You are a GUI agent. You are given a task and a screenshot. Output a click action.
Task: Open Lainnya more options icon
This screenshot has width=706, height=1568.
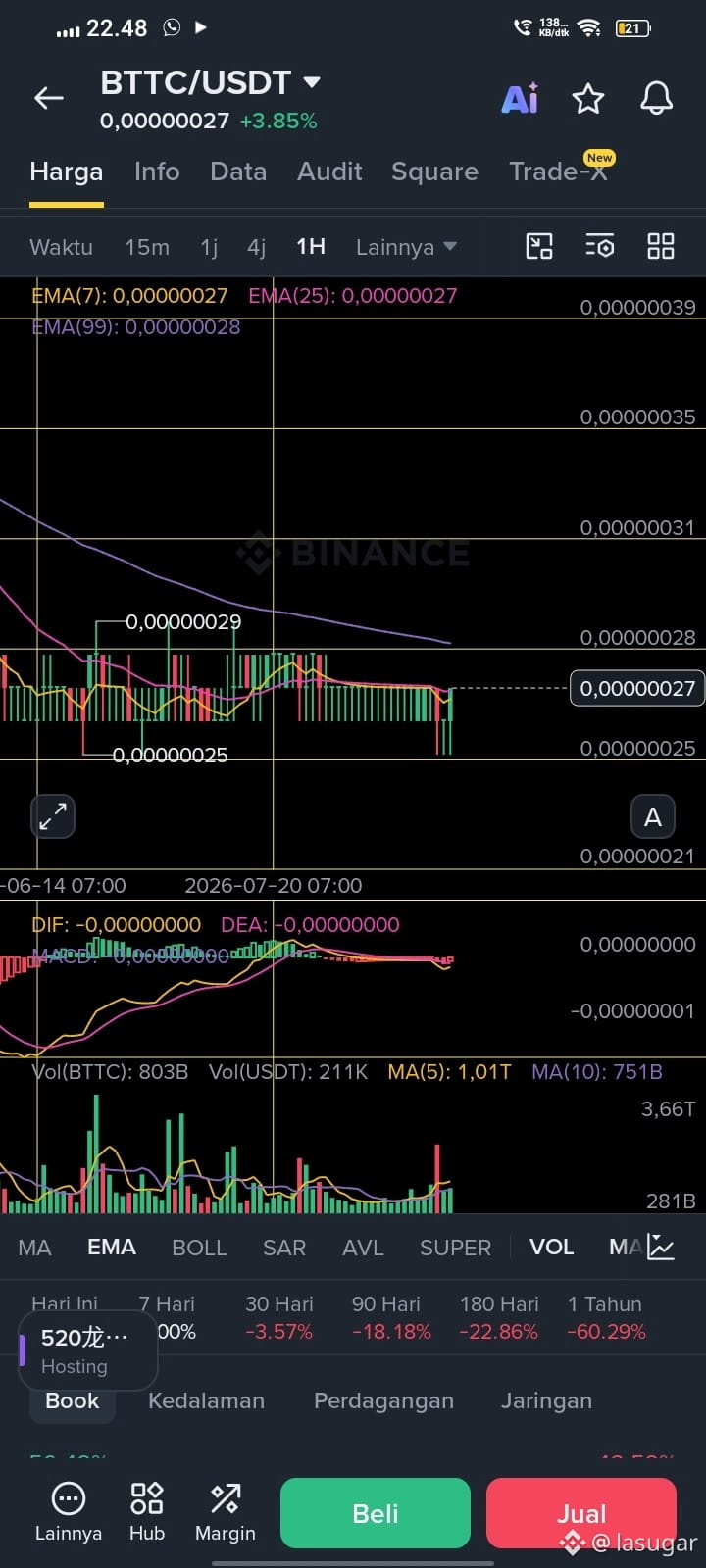68,1512
